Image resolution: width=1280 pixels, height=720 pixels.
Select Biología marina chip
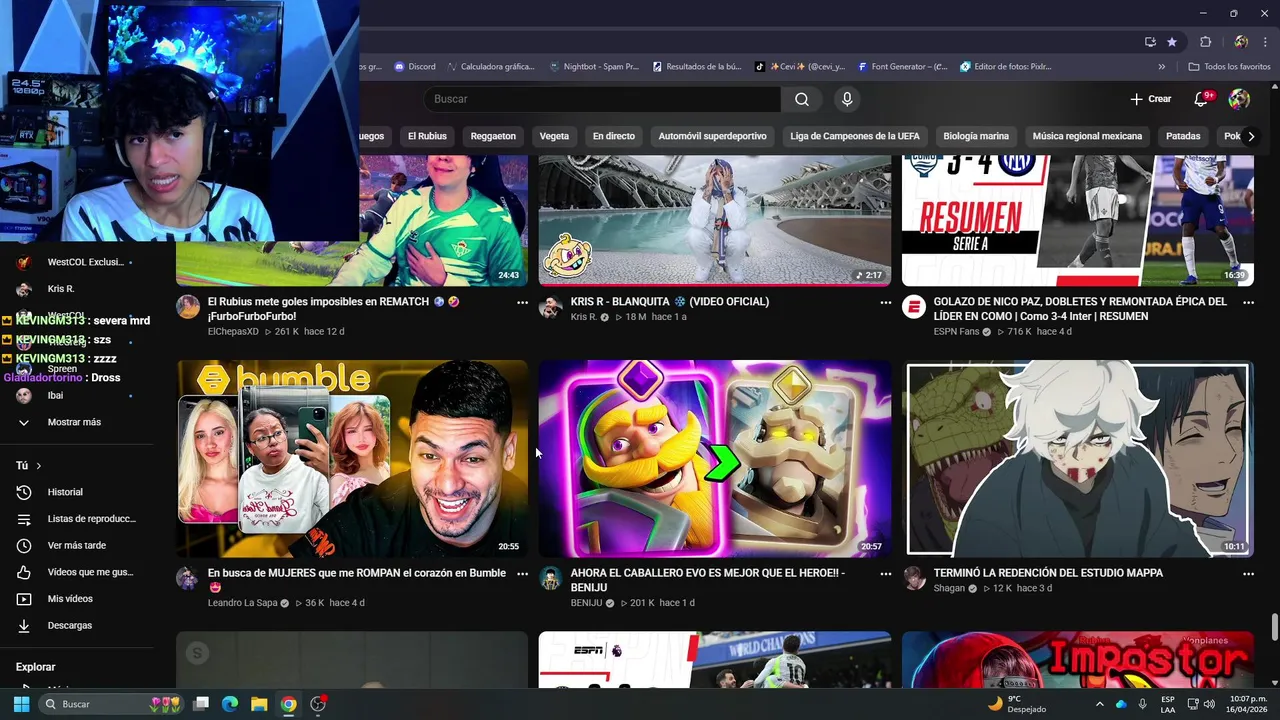click(976, 136)
